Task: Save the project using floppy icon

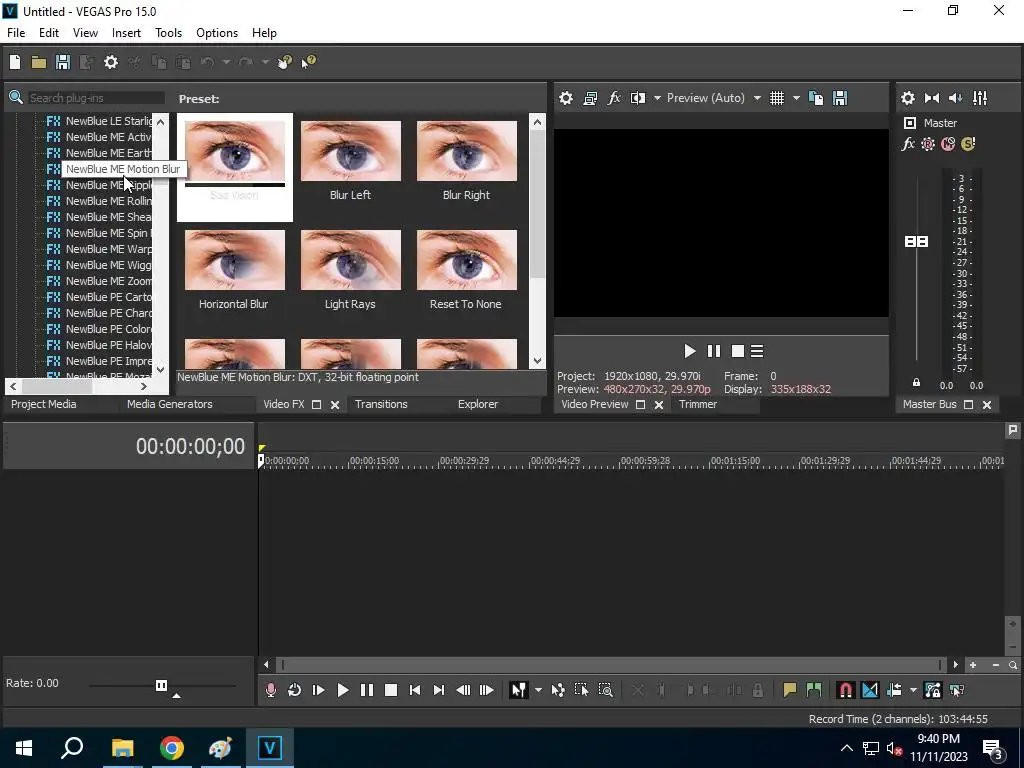Action: coord(63,62)
